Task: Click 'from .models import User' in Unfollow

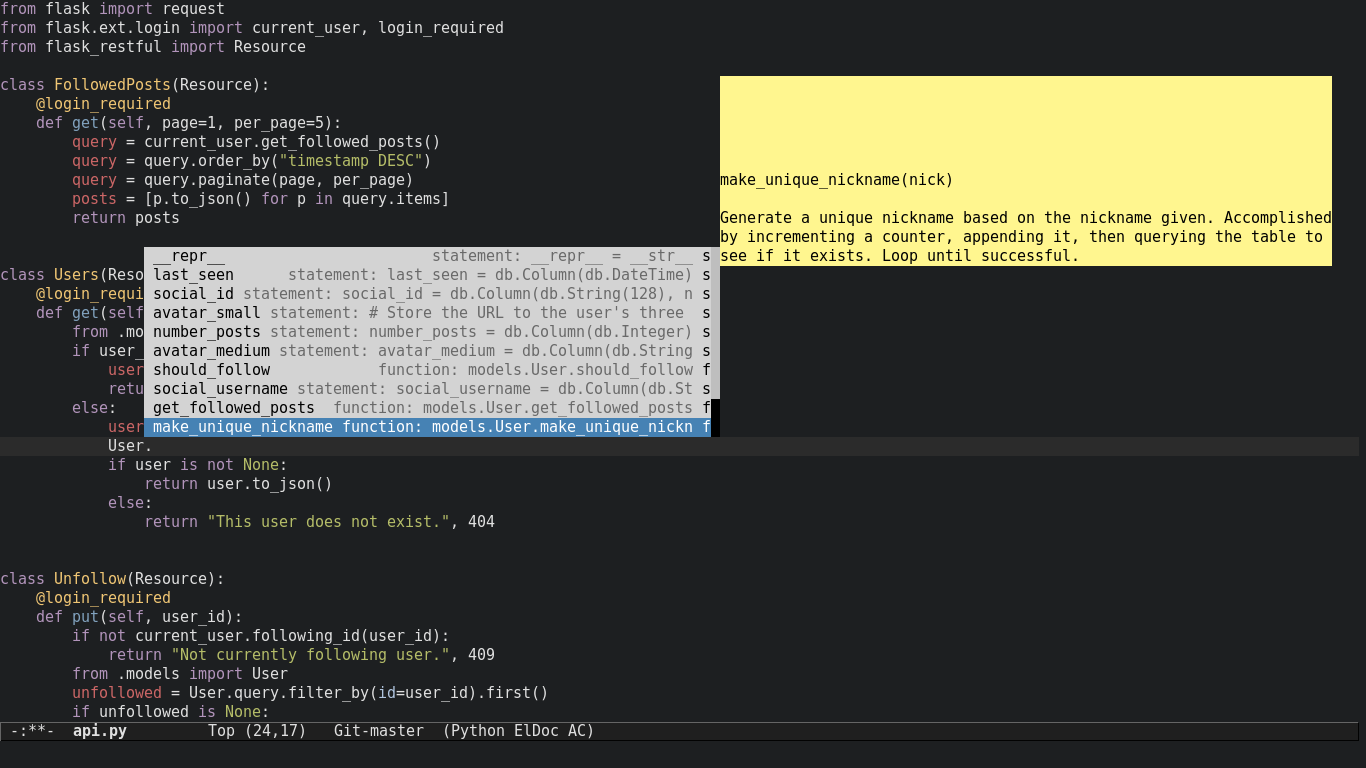Action: (x=180, y=674)
